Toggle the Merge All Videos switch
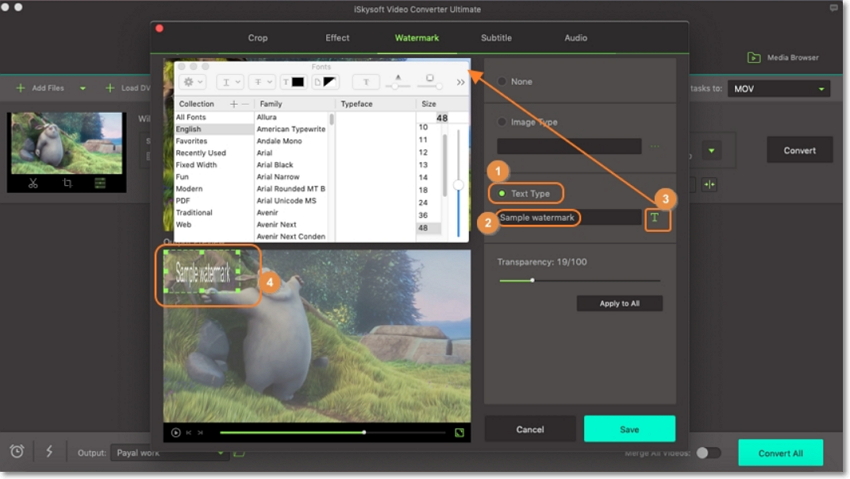 coord(708,452)
